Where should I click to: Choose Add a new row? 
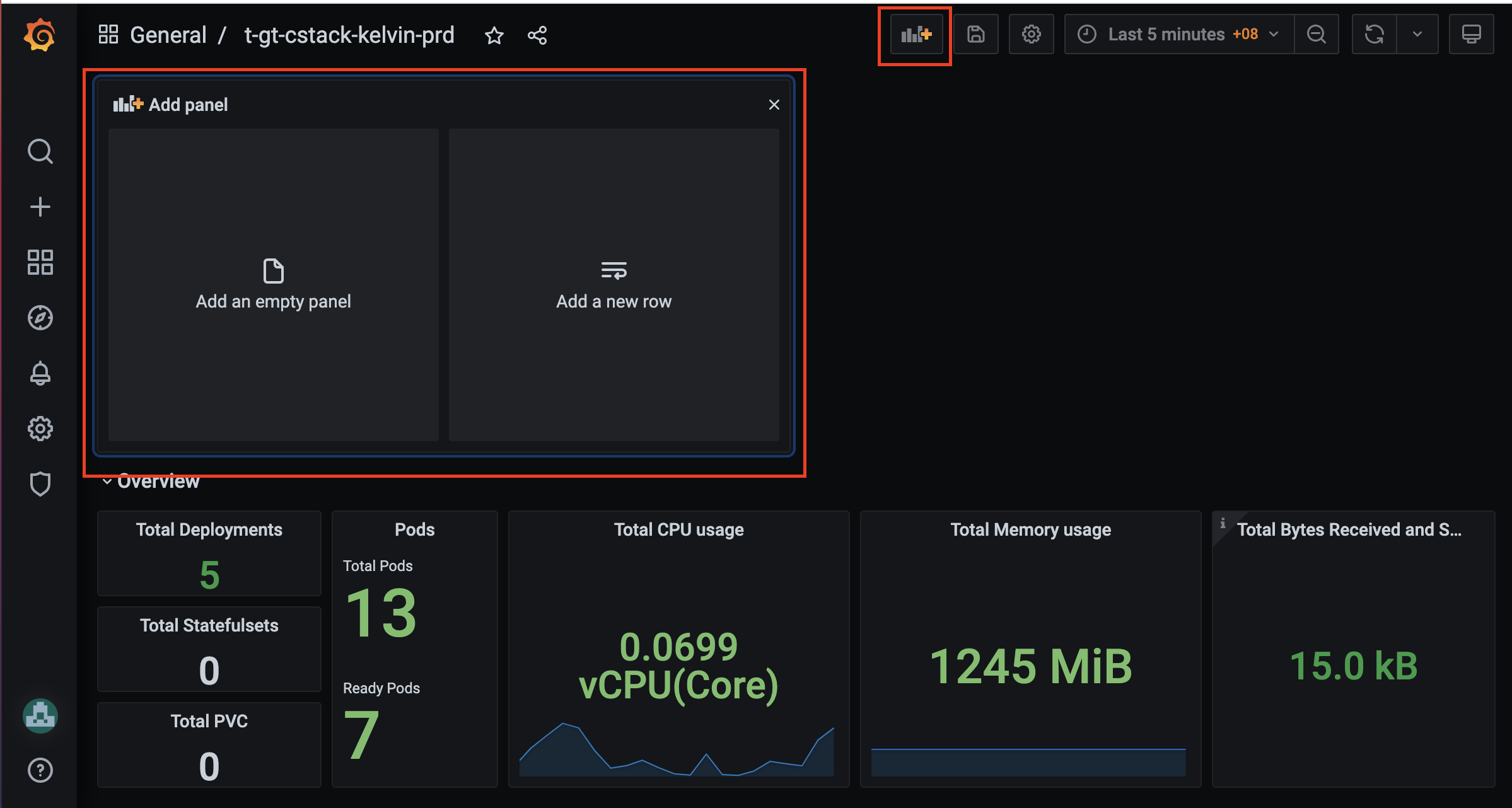[614, 285]
